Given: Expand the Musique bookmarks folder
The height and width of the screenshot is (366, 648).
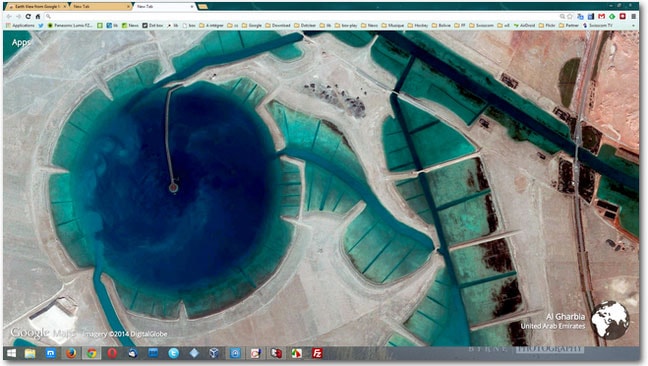Looking at the screenshot, I should 393,26.
